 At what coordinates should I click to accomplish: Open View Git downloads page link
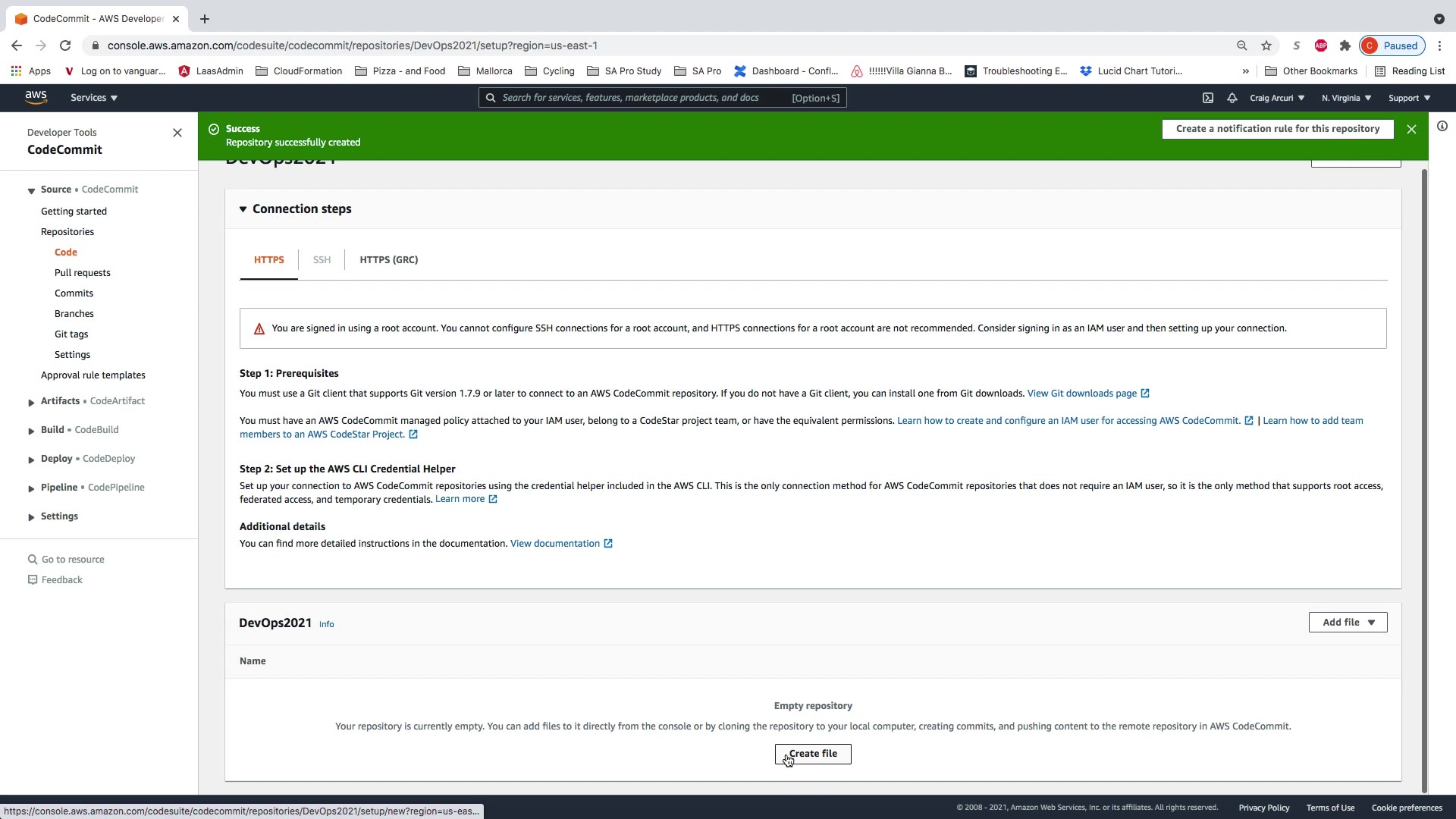point(1082,394)
